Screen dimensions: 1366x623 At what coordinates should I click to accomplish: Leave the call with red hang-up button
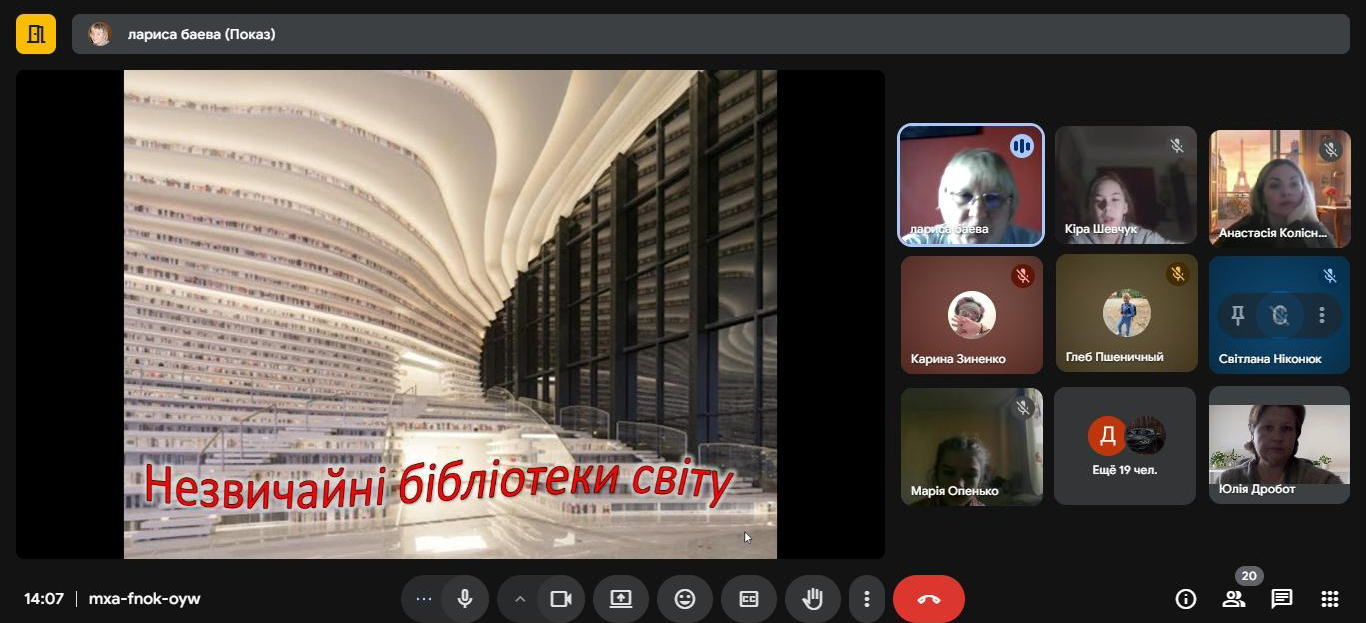928,599
